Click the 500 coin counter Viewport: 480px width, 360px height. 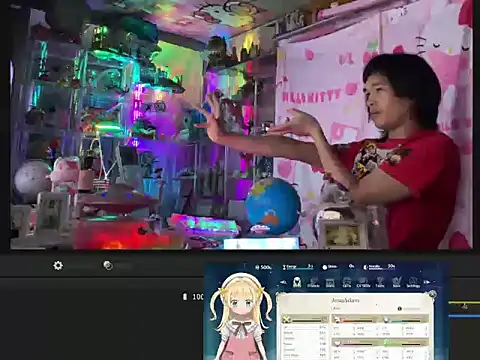[x=263, y=267]
